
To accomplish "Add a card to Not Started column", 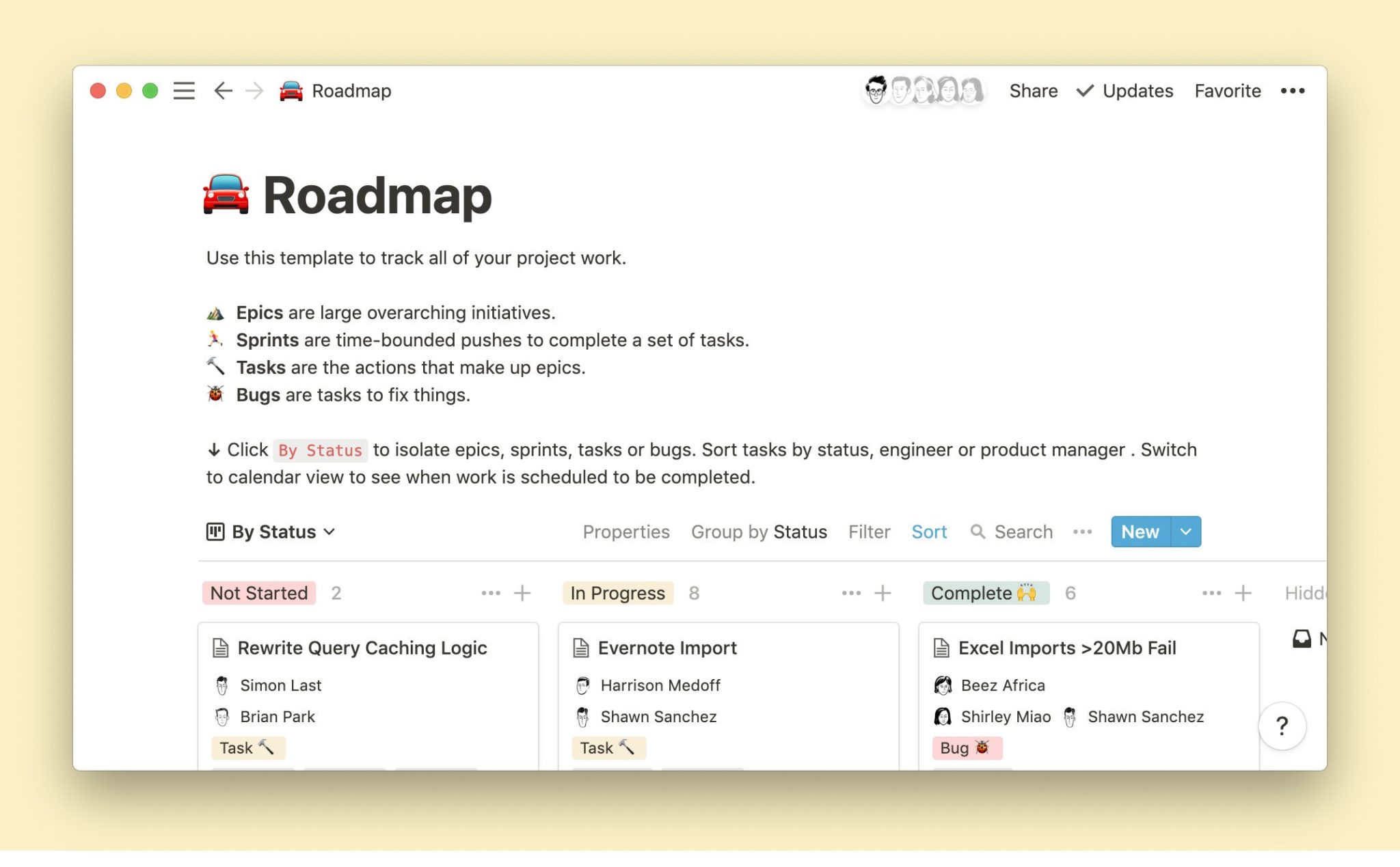I will (x=522, y=593).
